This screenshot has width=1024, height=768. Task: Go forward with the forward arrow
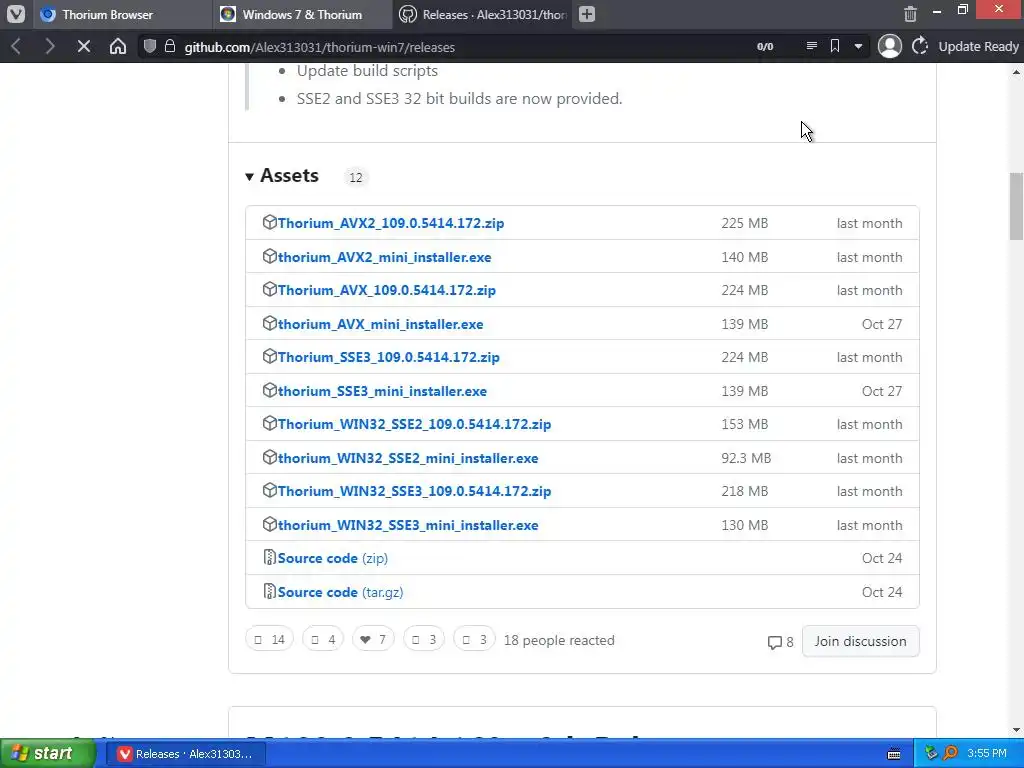pyautogui.click(x=50, y=46)
